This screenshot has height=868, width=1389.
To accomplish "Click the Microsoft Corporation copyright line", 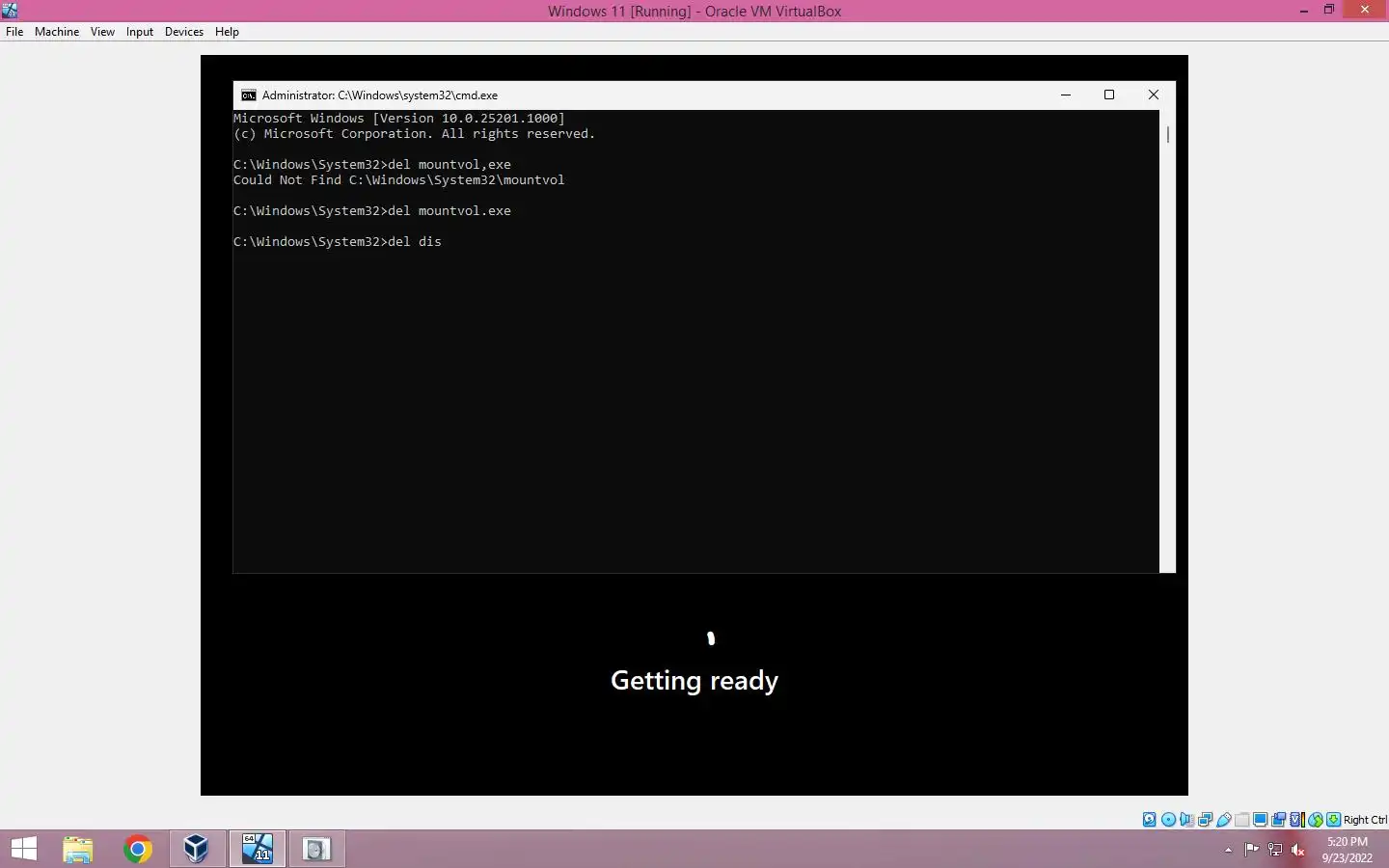I will point(415,134).
